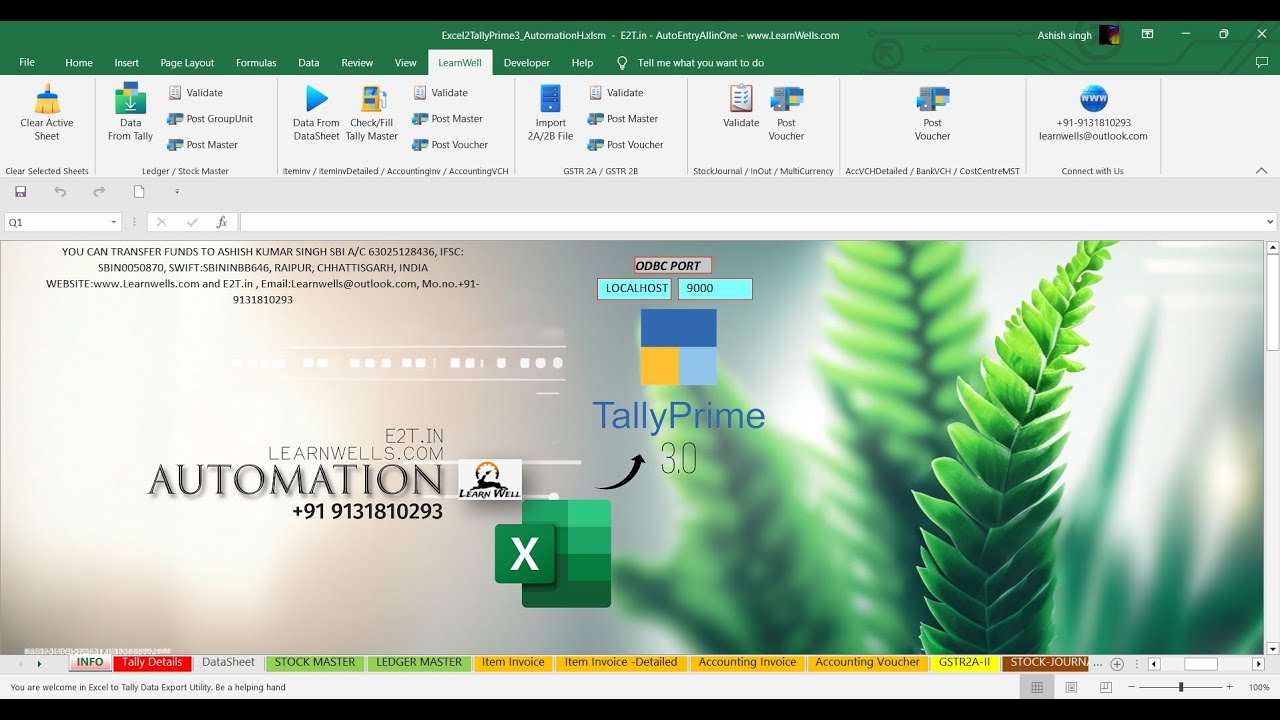Viewport: 1280px width, 720px height.
Task: Open Customize Quick Access Toolbar dropdown
Action: [x=177, y=191]
